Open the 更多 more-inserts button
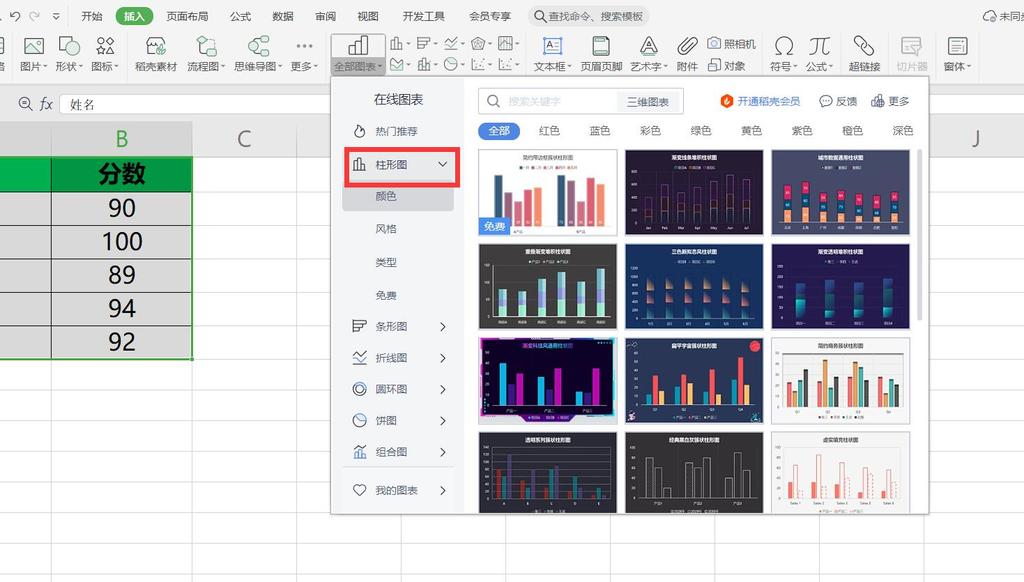This screenshot has width=1024, height=582. pos(304,54)
